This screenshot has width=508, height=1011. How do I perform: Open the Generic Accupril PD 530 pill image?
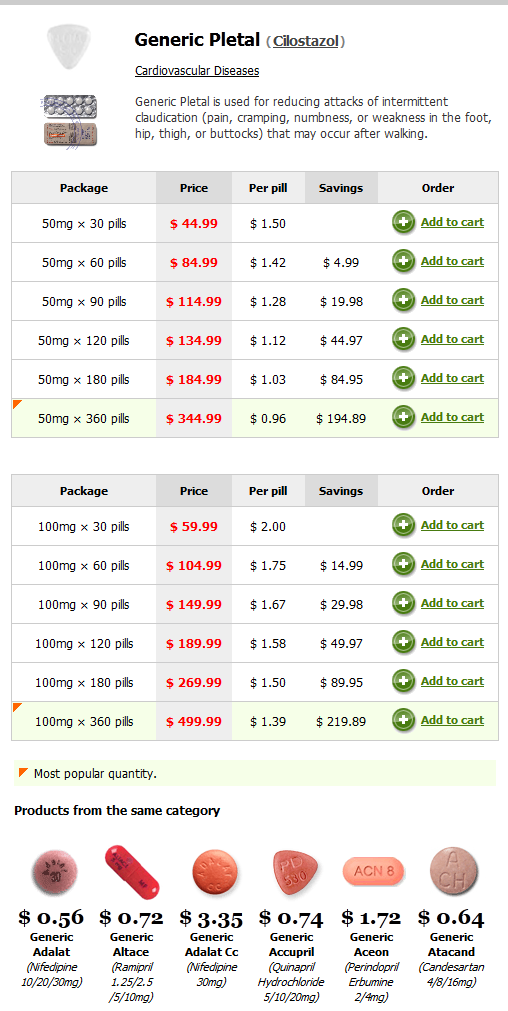point(295,872)
